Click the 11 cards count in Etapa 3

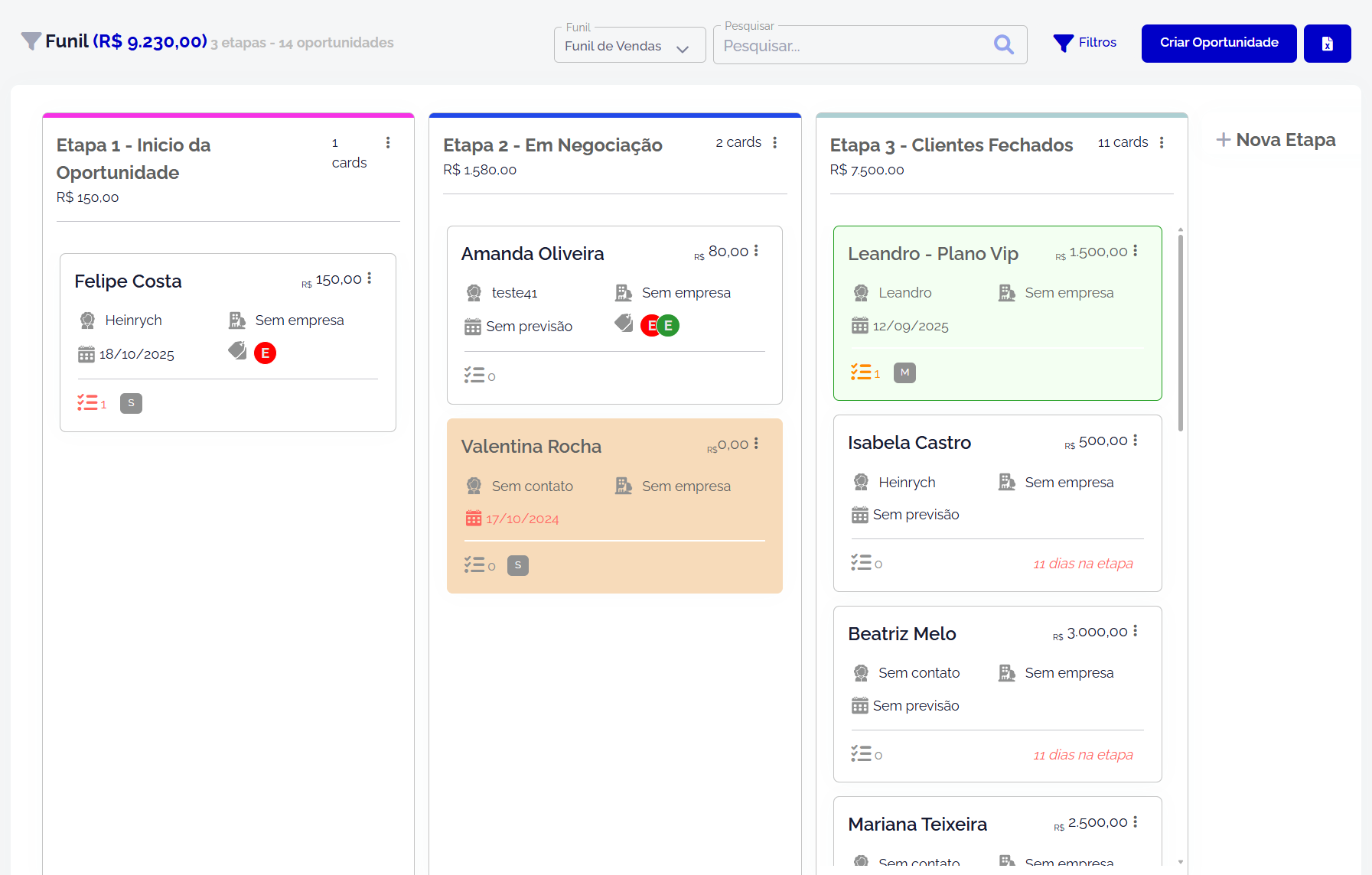click(1123, 142)
